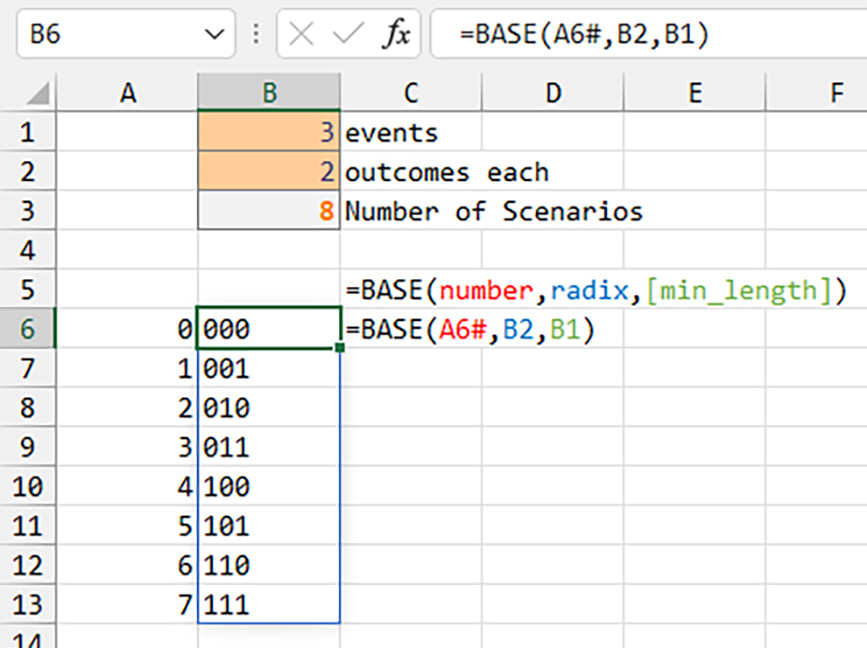Screen dimensions: 867x648
Task: Select cell B6 containing 000
Action: coord(268,329)
